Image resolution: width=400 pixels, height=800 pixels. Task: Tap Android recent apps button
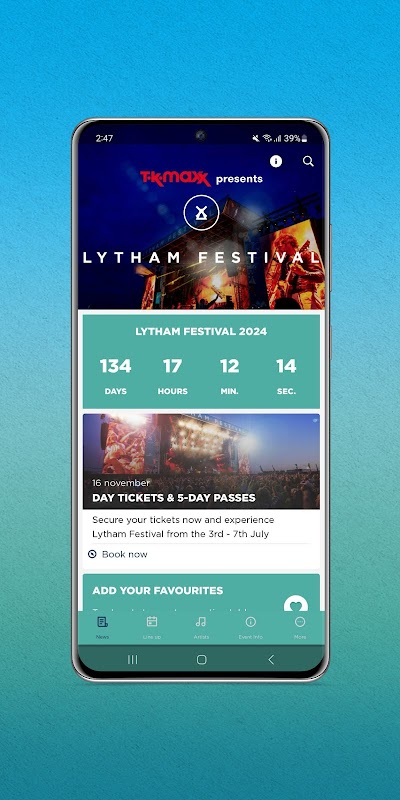pos(133,660)
